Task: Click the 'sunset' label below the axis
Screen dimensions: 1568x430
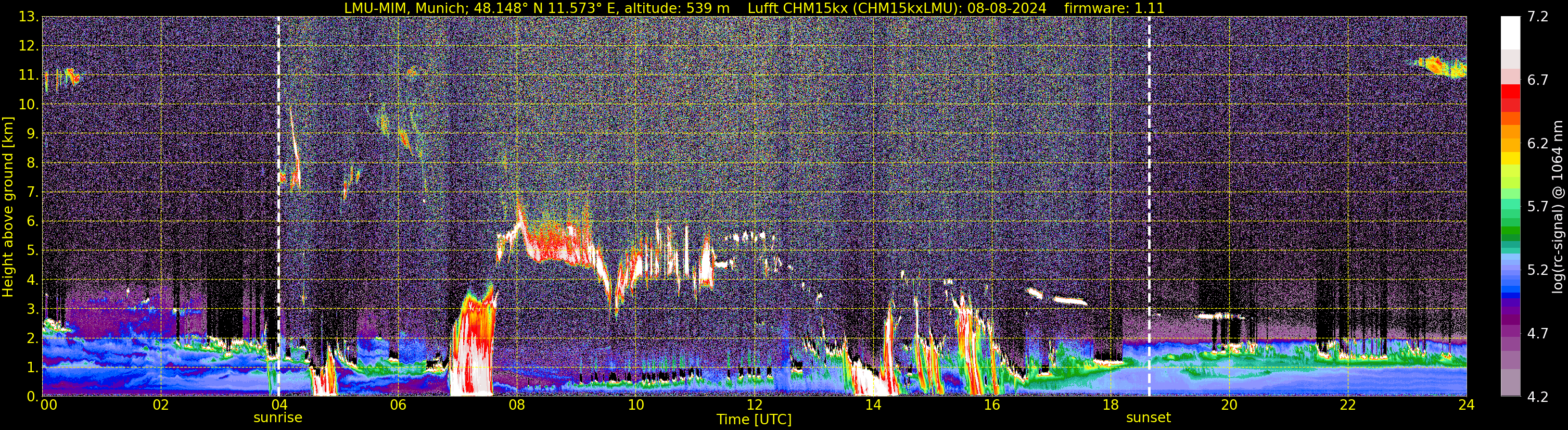Action: click(x=1149, y=418)
